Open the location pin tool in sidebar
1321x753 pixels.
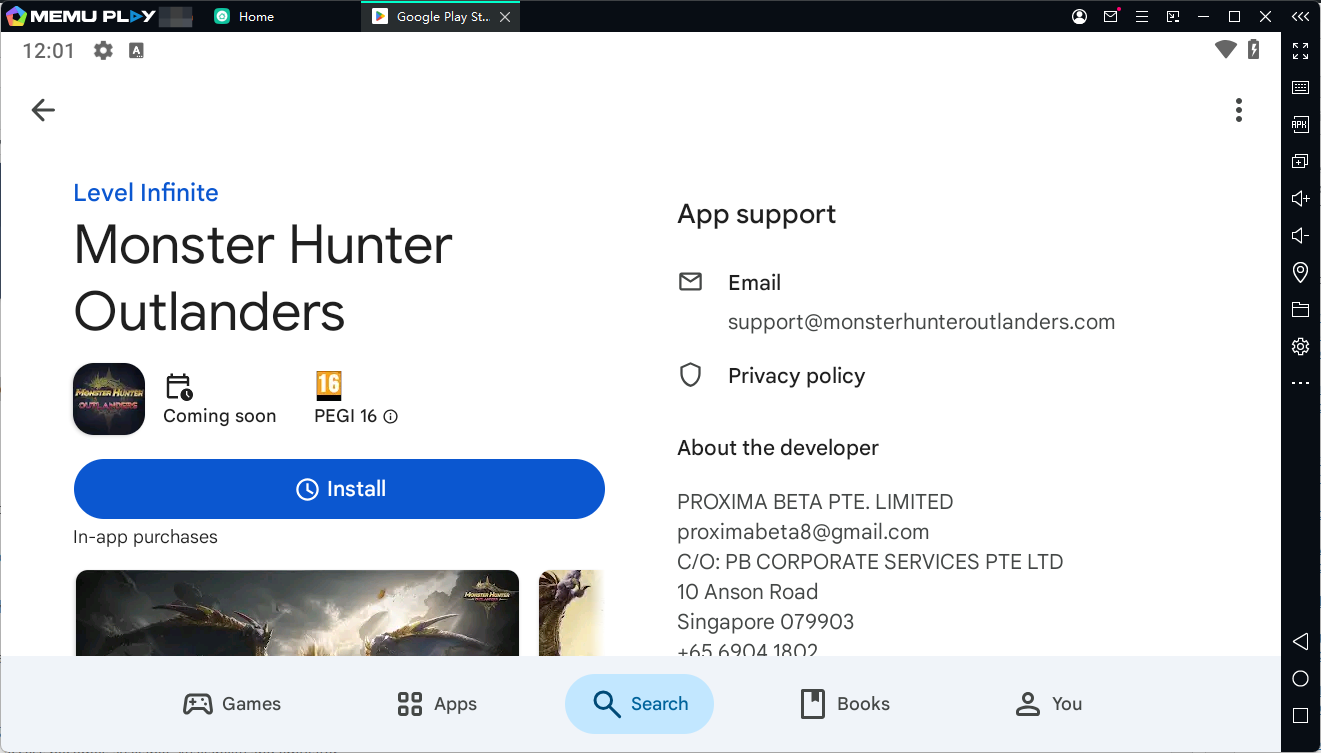tap(1300, 272)
